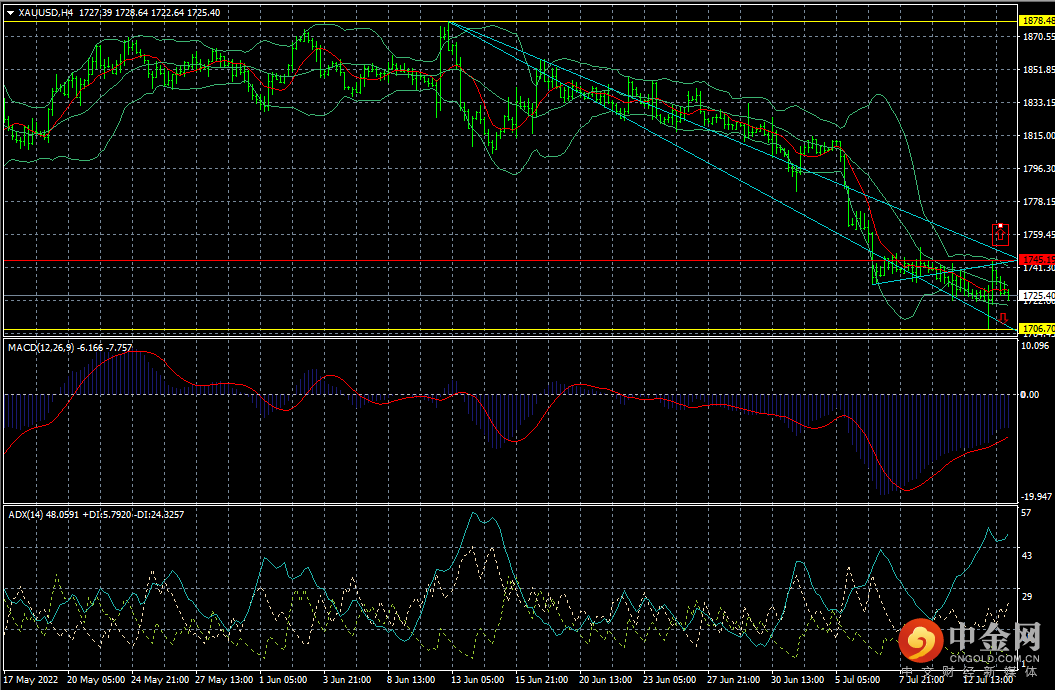Image resolution: width=1055 pixels, height=690 pixels.
Task: Click the 17 May 2022 date label
Action: pos(32,680)
